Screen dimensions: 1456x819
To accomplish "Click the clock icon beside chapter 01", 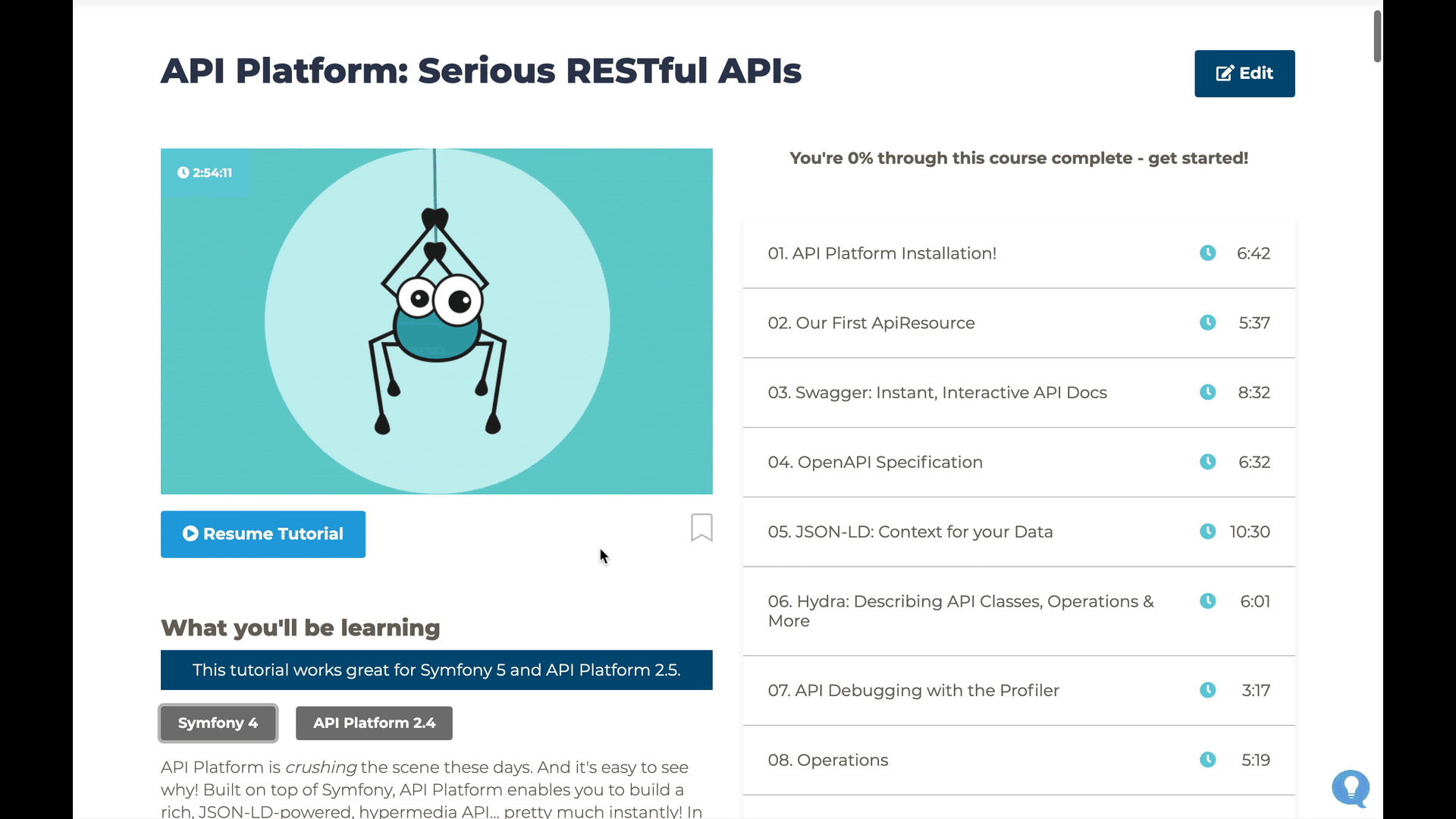I will [x=1208, y=253].
